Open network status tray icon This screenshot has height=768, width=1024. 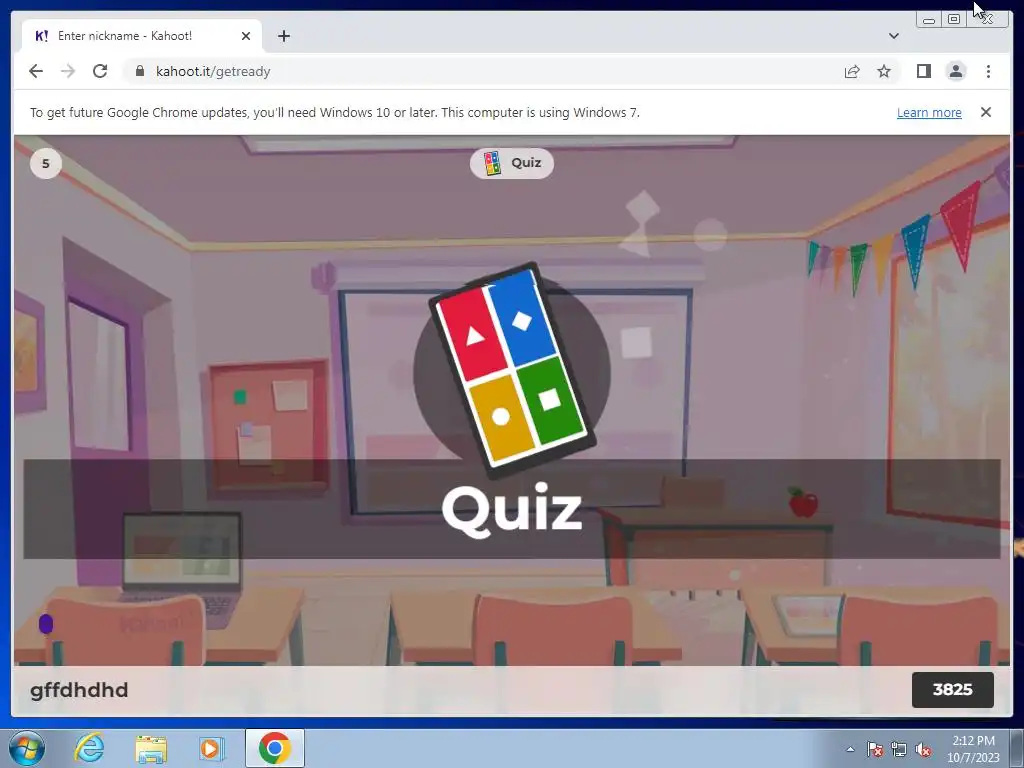899,749
